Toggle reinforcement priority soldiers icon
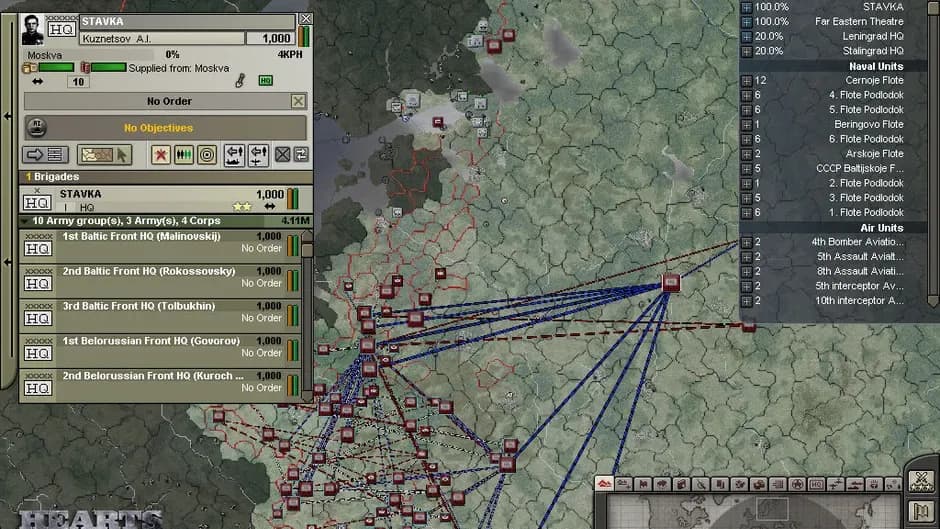The image size is (940, 529). click(x=183, y=155)
